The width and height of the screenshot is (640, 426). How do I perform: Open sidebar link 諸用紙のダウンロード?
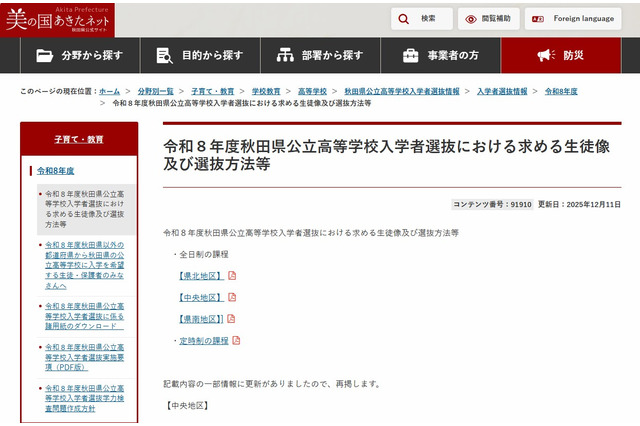pyautogui.click(x=84, y=316)
